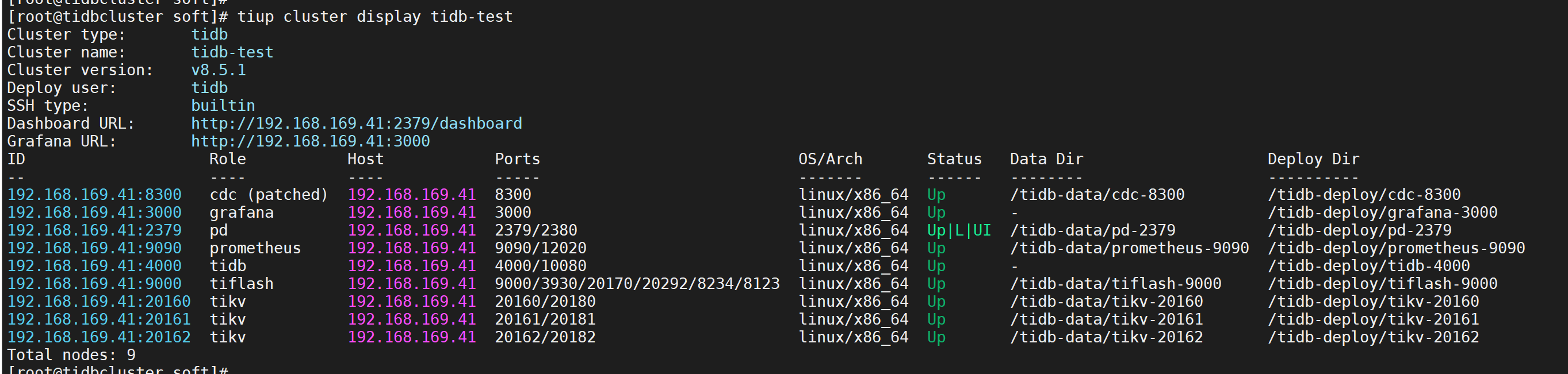This screenshot has width=1568, height=374.
Task: Click the tiflash node ID ending in 9000
Action: [94, 283]
